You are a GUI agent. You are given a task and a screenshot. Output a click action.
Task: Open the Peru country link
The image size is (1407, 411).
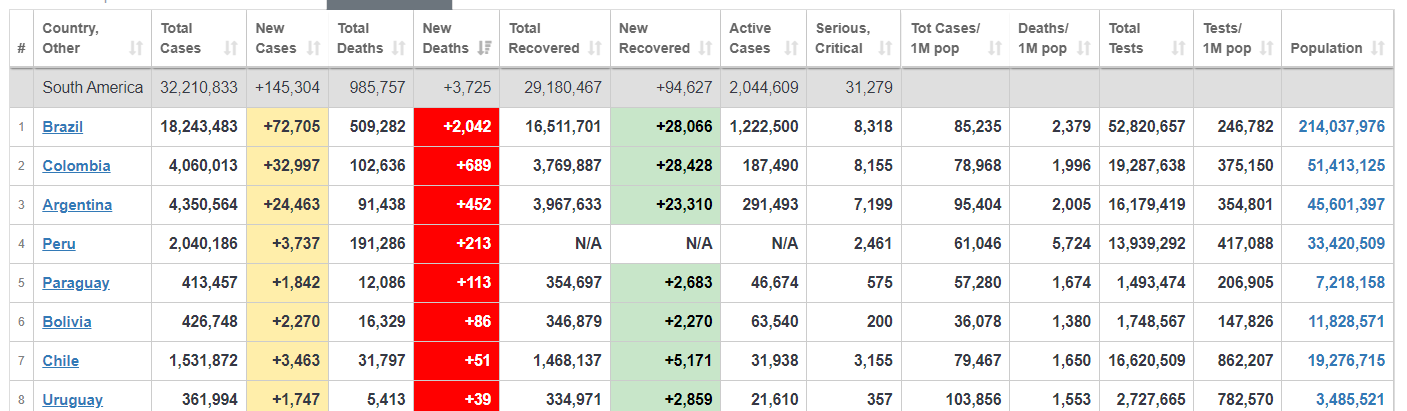(x=59, y=244)
